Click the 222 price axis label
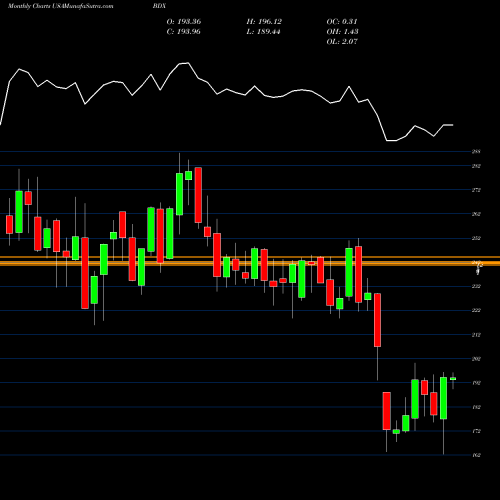The height and width of the screenshot is (500, 500). pyautogui.click(x=476, y=310)
